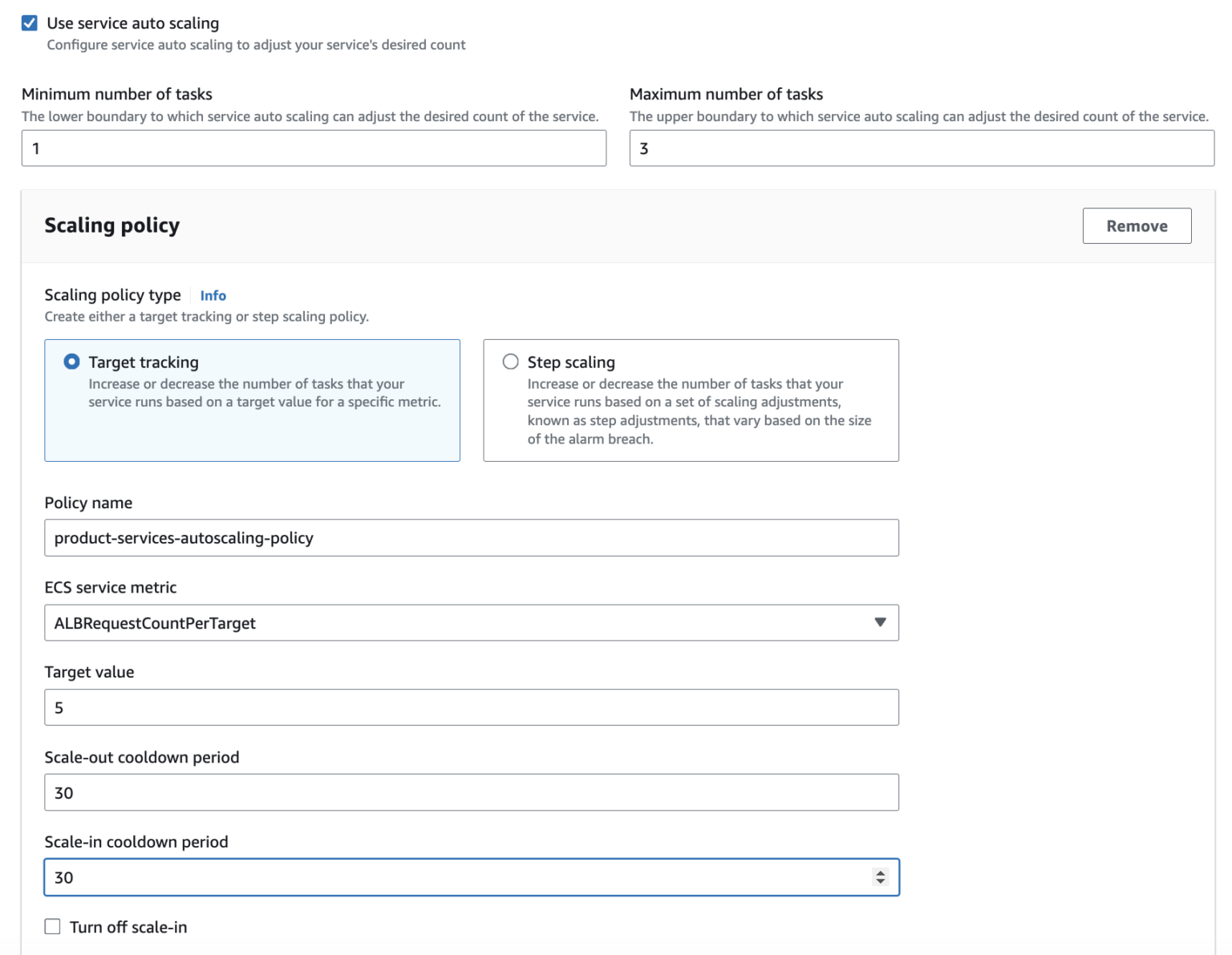The height and width of the screenshot is (955, 1232).
Task: Click the Remove button for Scaling policy
Action: coord(1137,225)
